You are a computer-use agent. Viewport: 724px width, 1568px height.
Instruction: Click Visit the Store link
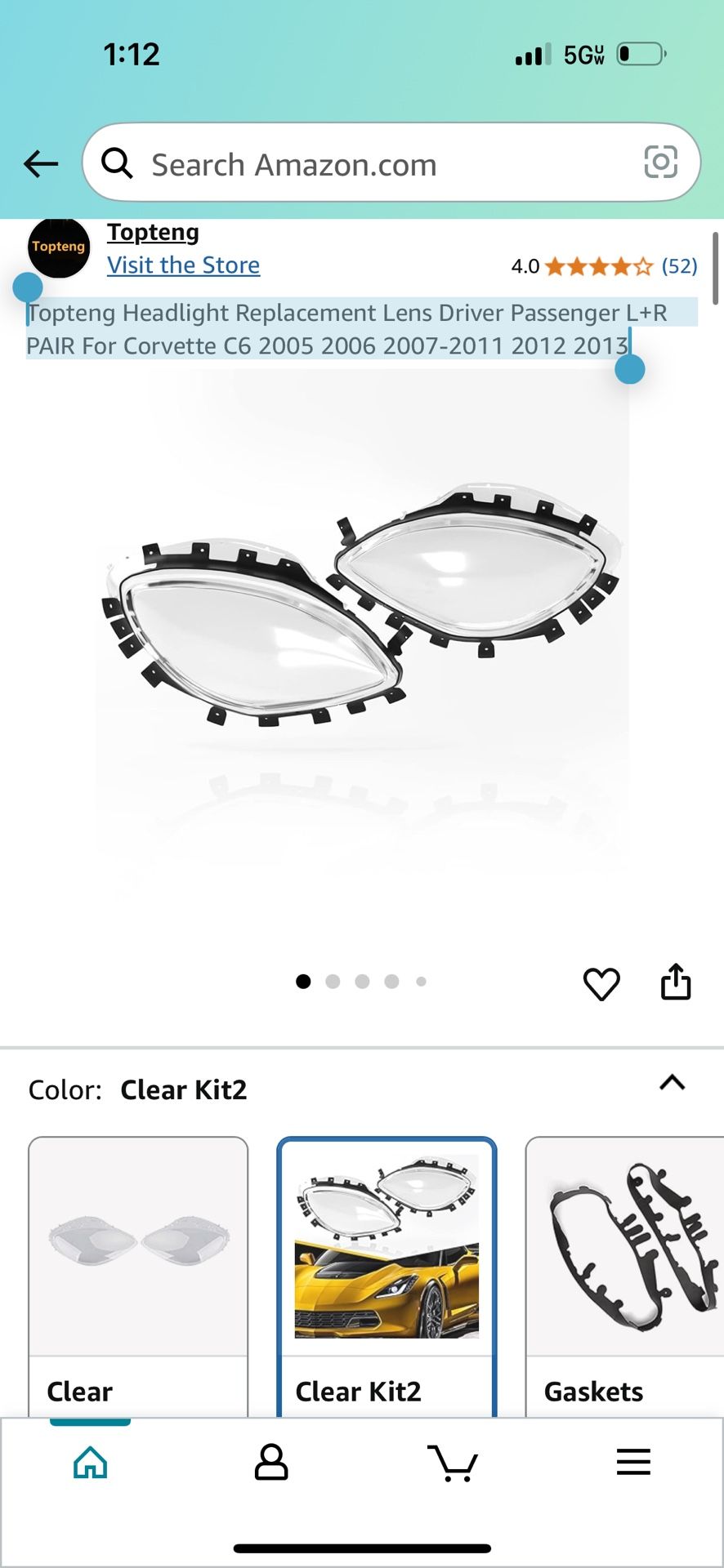[184, 265]
